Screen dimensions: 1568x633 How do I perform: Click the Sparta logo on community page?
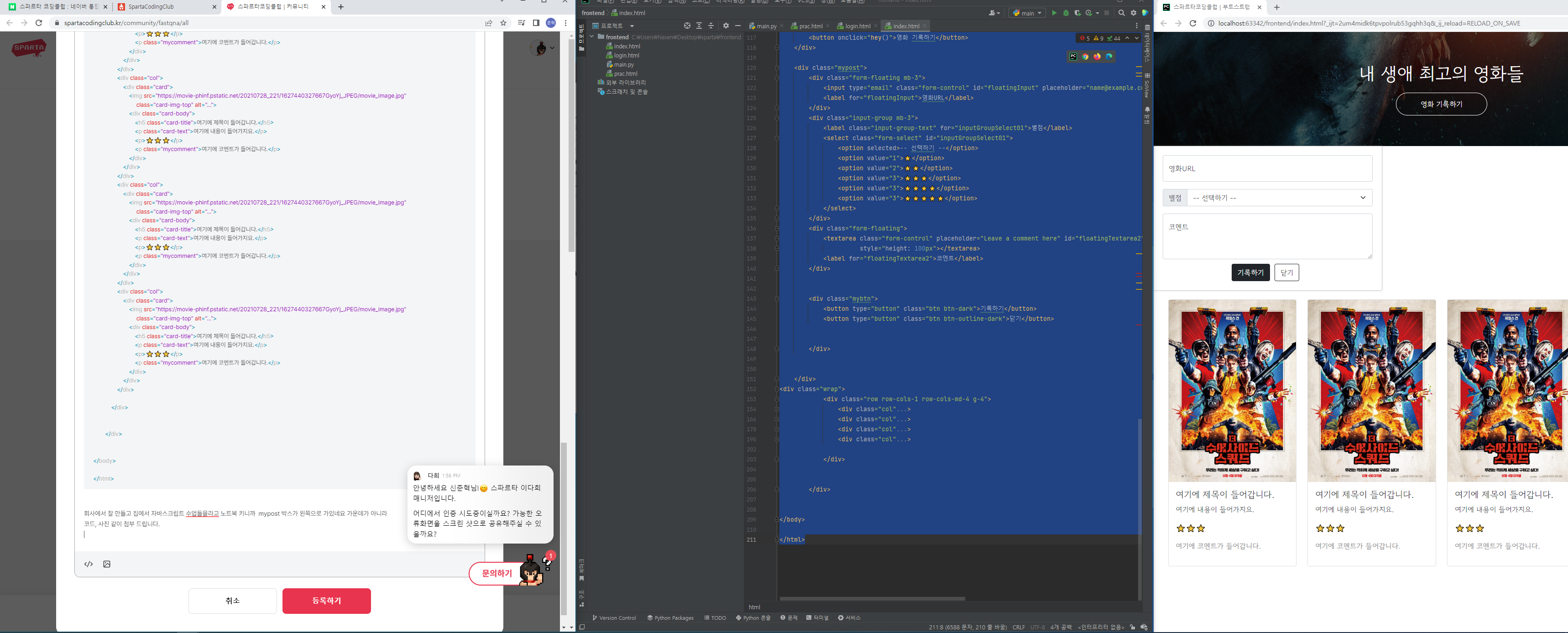click(29, 48)
